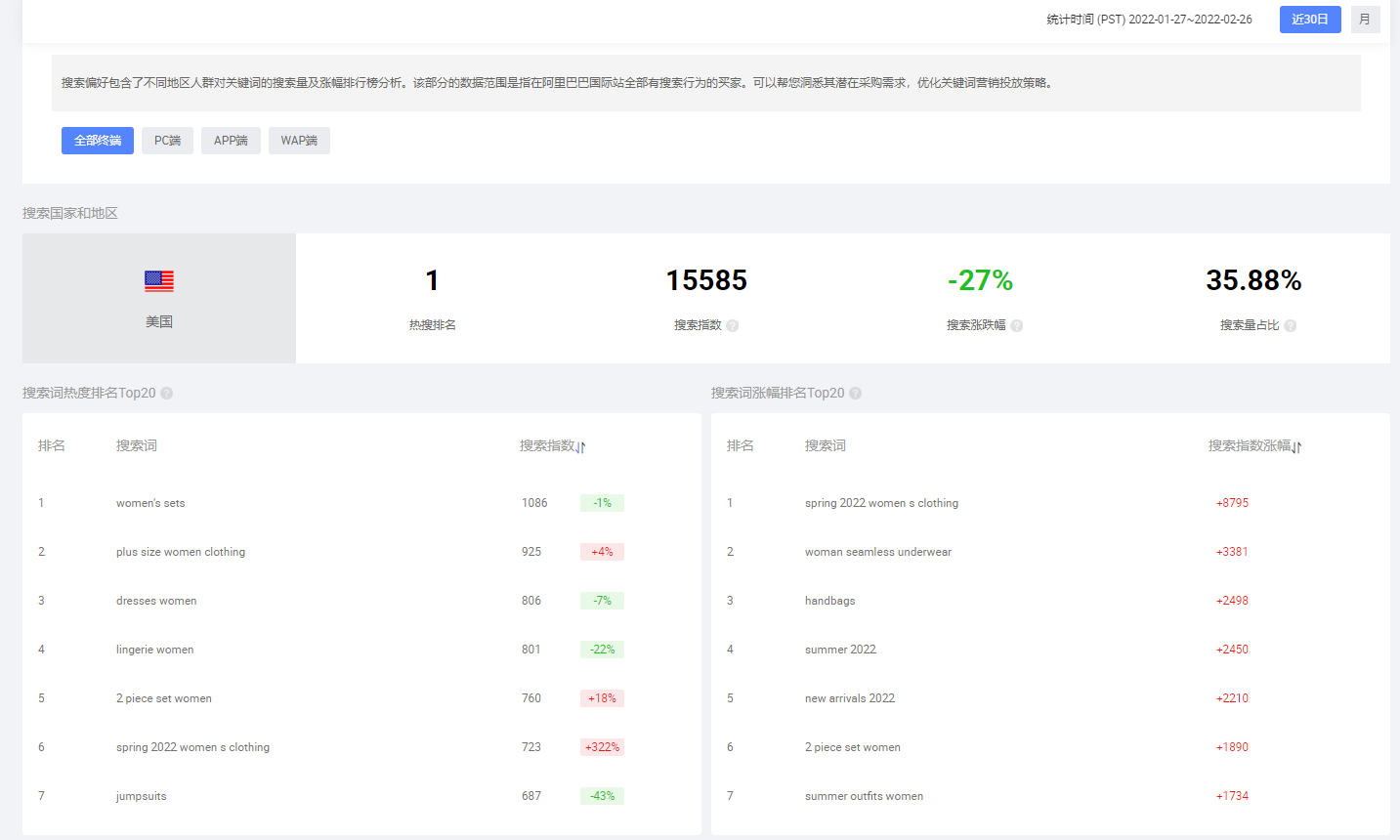Switch to the 月 time view
The height and width of the screenshot is (840, 1400).
[x=1365, y=19]
